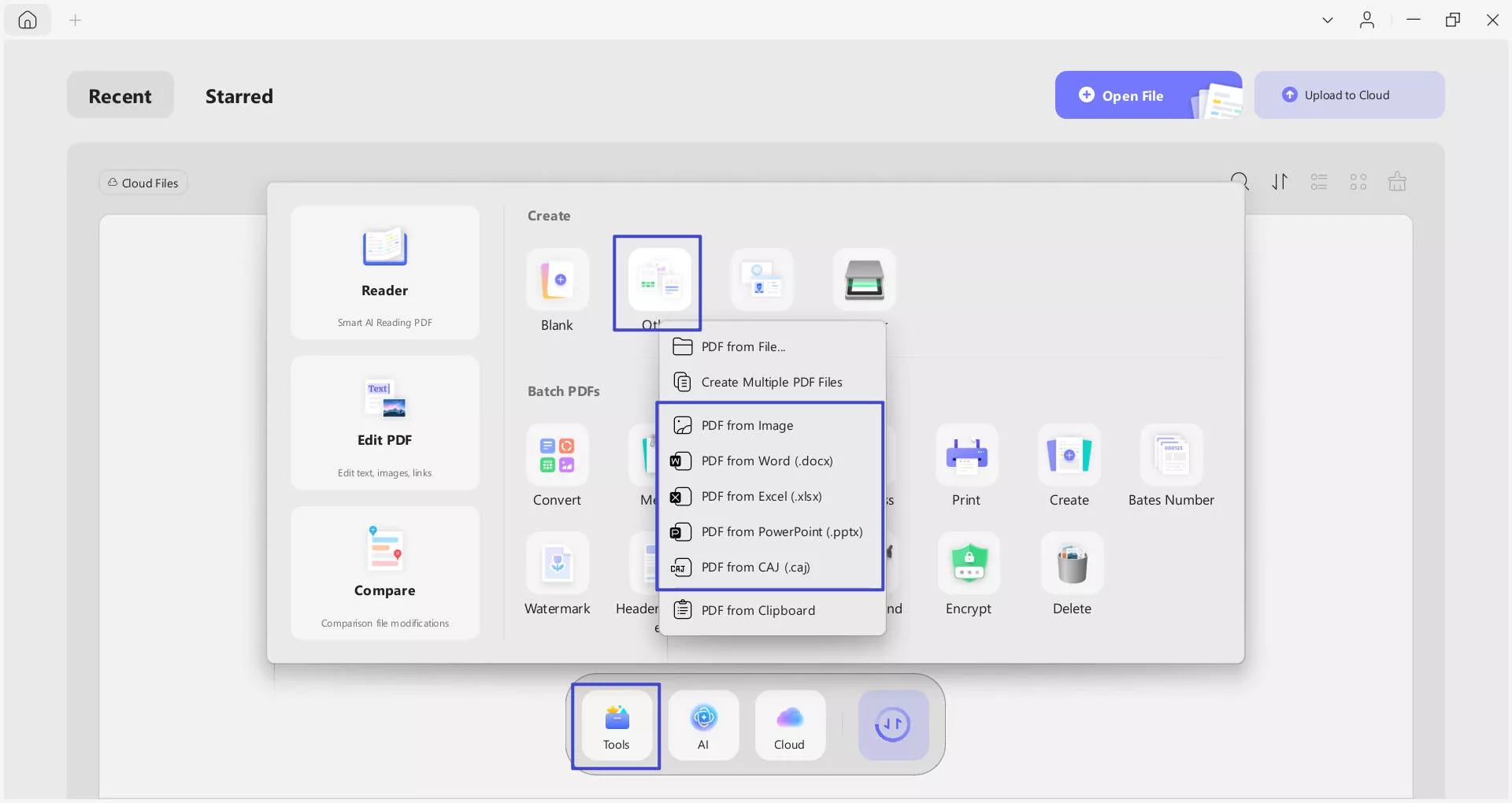This screenshot has width=1512, height=803.
Task: Switch files to list view
Action: pos(1319,181)
